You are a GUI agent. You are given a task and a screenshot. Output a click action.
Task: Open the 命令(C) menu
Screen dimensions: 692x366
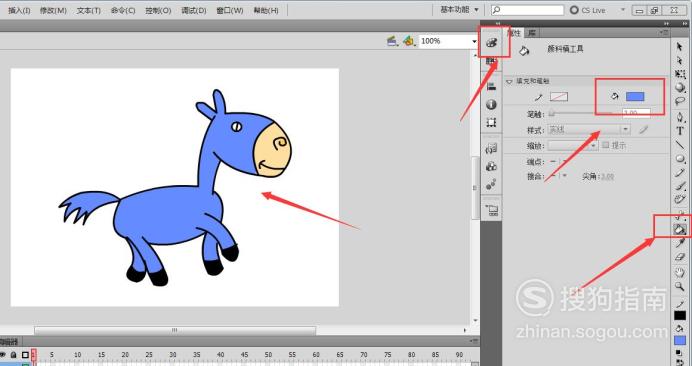[123, 10]
